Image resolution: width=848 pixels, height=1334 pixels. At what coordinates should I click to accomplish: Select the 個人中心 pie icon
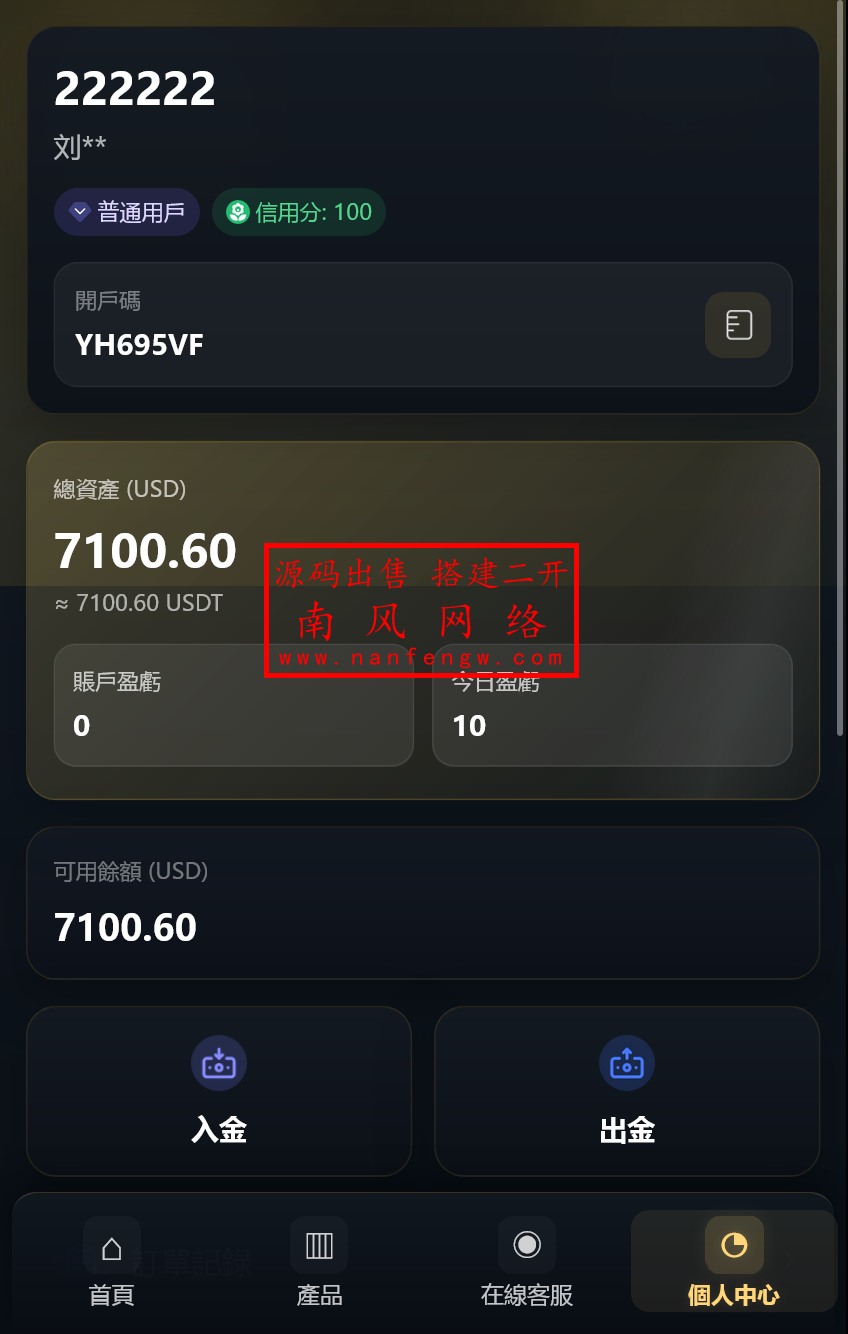[x=734, y=1246]
